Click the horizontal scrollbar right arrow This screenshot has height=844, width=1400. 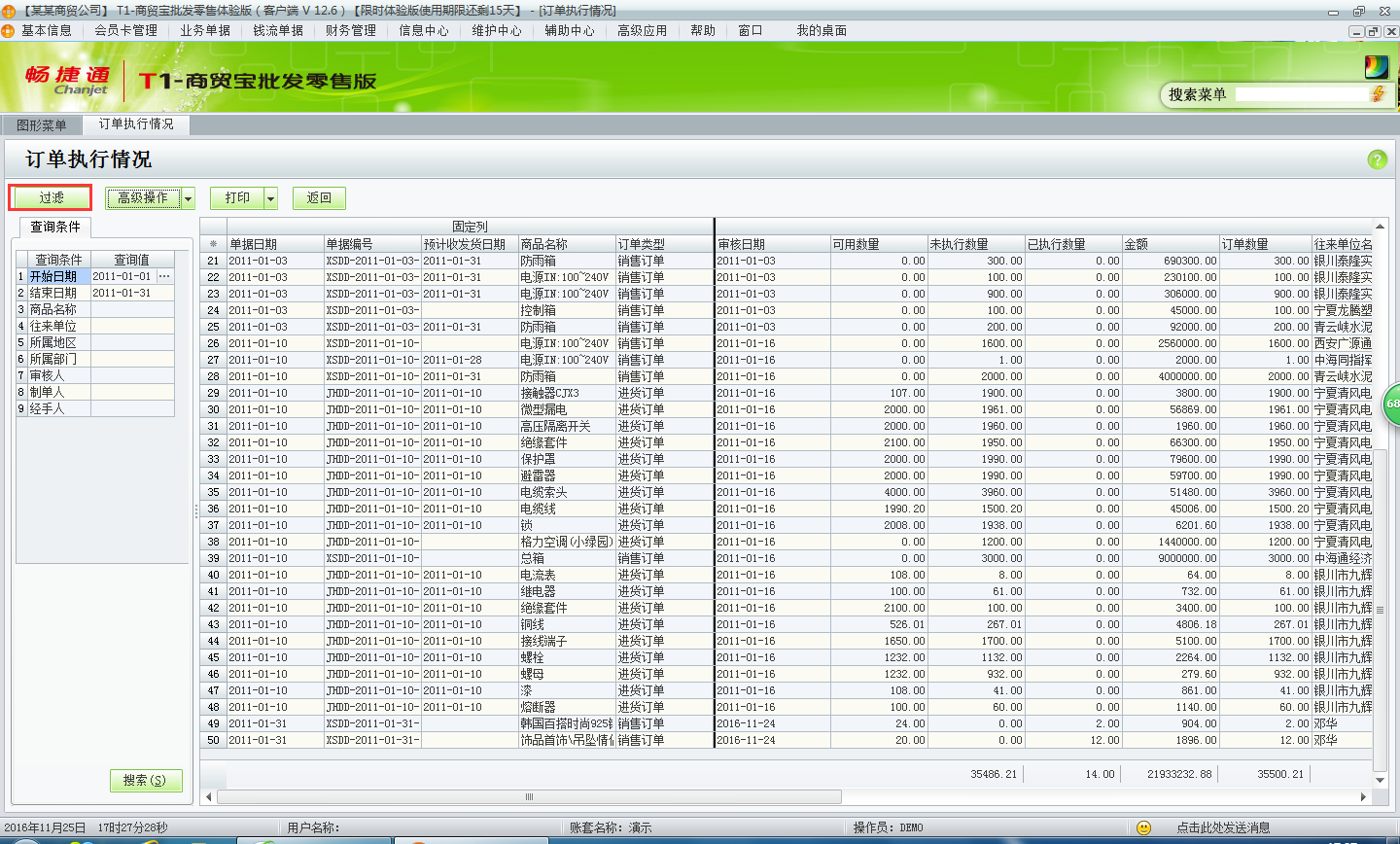click(x=1363, y=797)
